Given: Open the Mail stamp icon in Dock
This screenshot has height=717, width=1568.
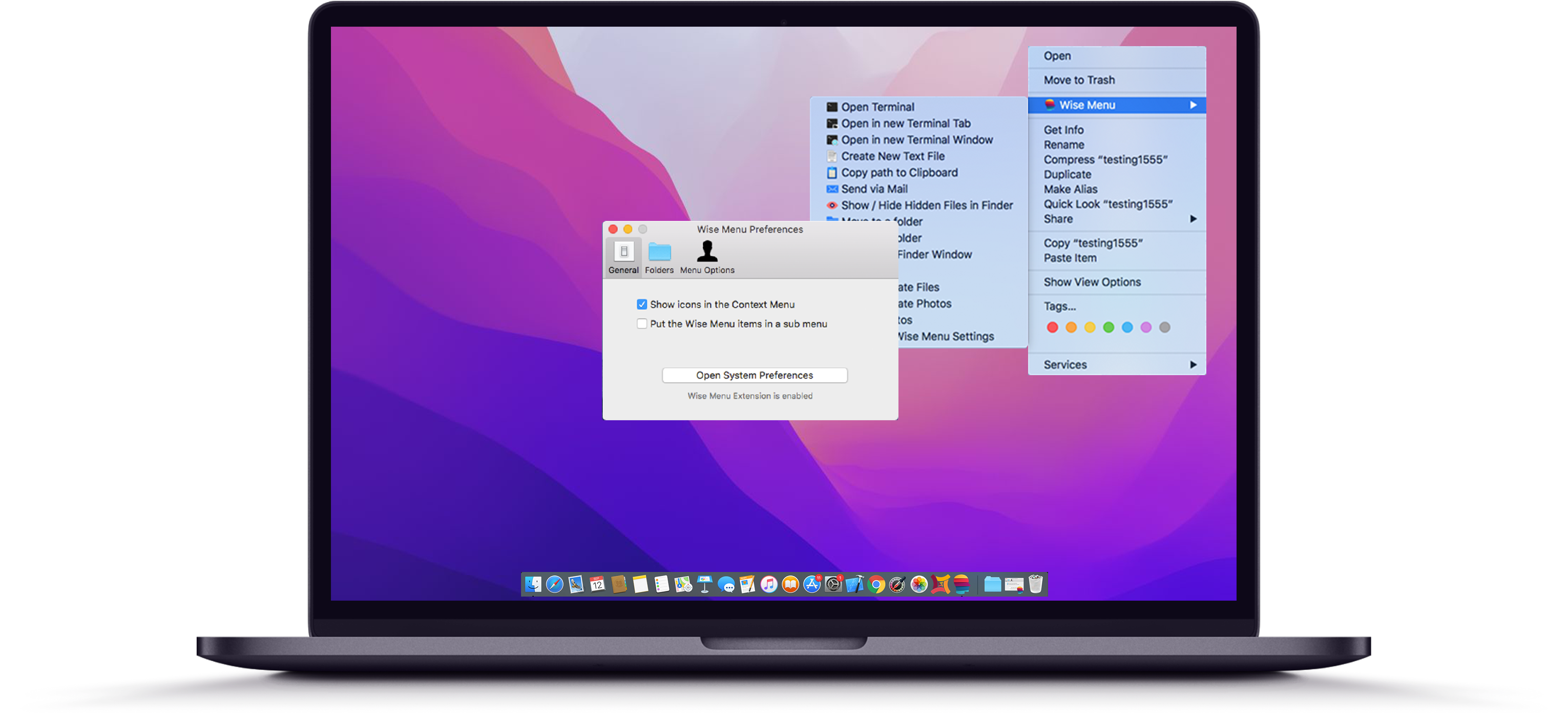Looking at the screenshot, I should pyautogui.click(x=576, y=585).
